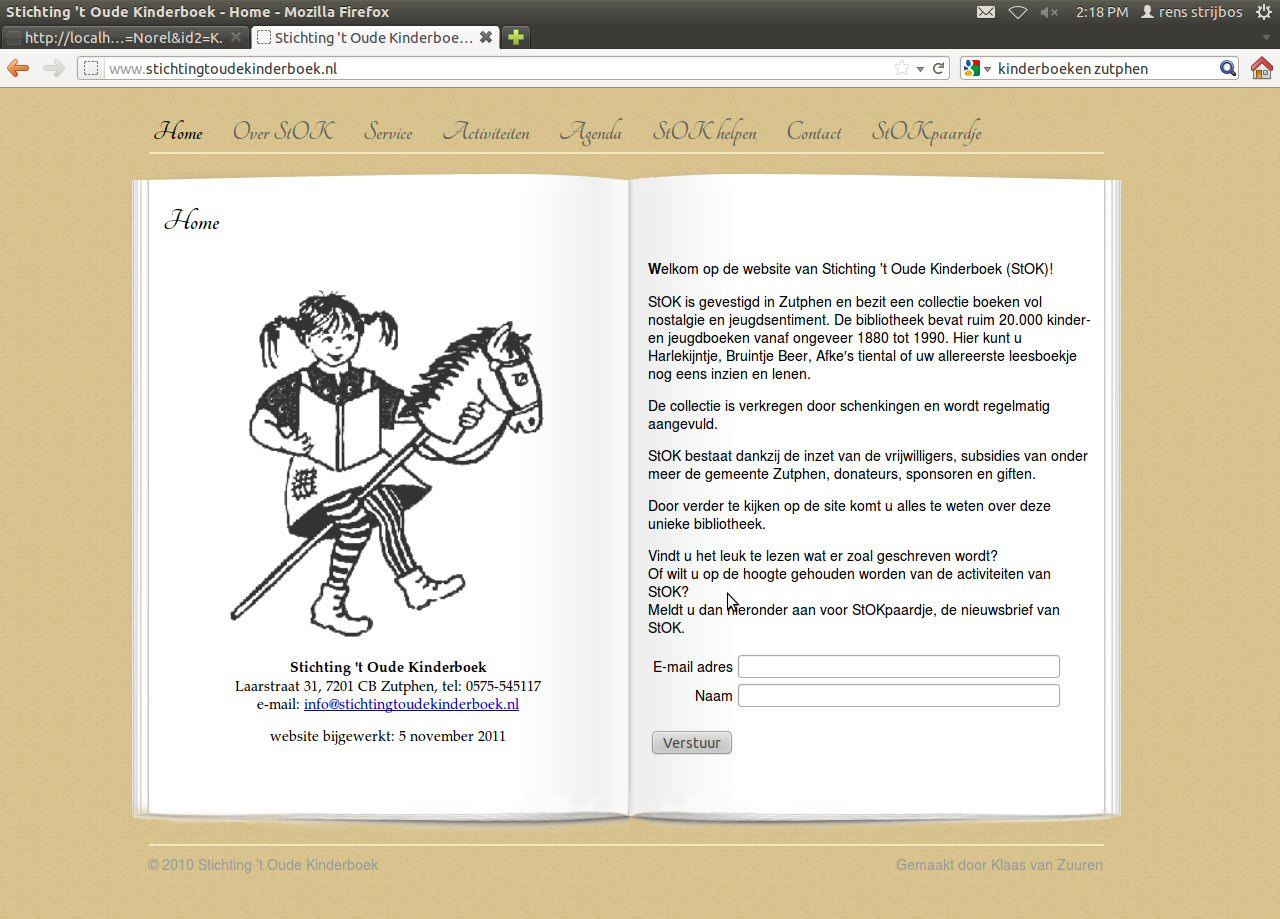The width and height of the screenshot is (1280, 919).
Task: Open the system power/settings gear menu
Action: click(1263, 12)
